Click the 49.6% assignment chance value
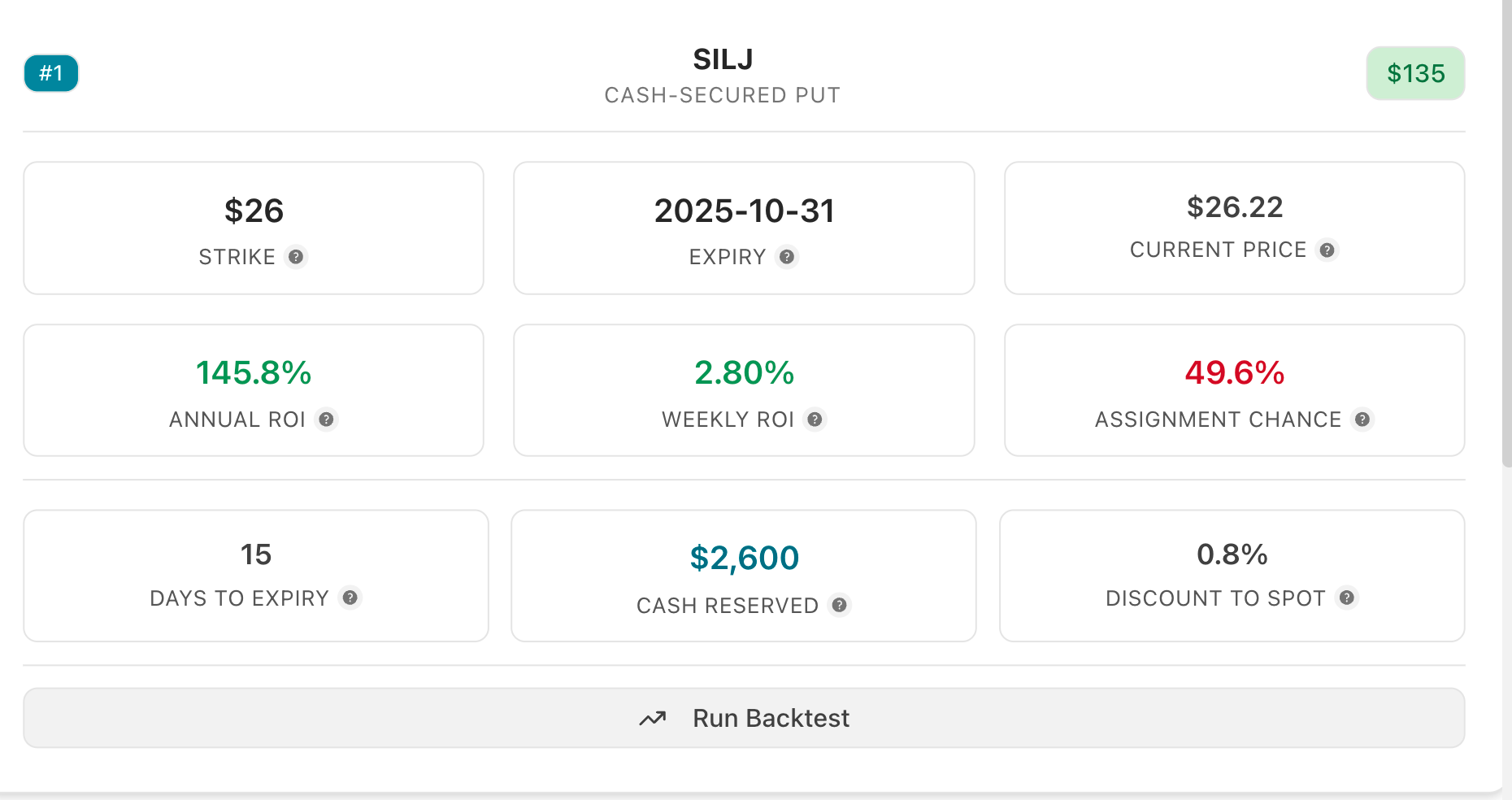 pyautogui.click(x=1234, y=373)
